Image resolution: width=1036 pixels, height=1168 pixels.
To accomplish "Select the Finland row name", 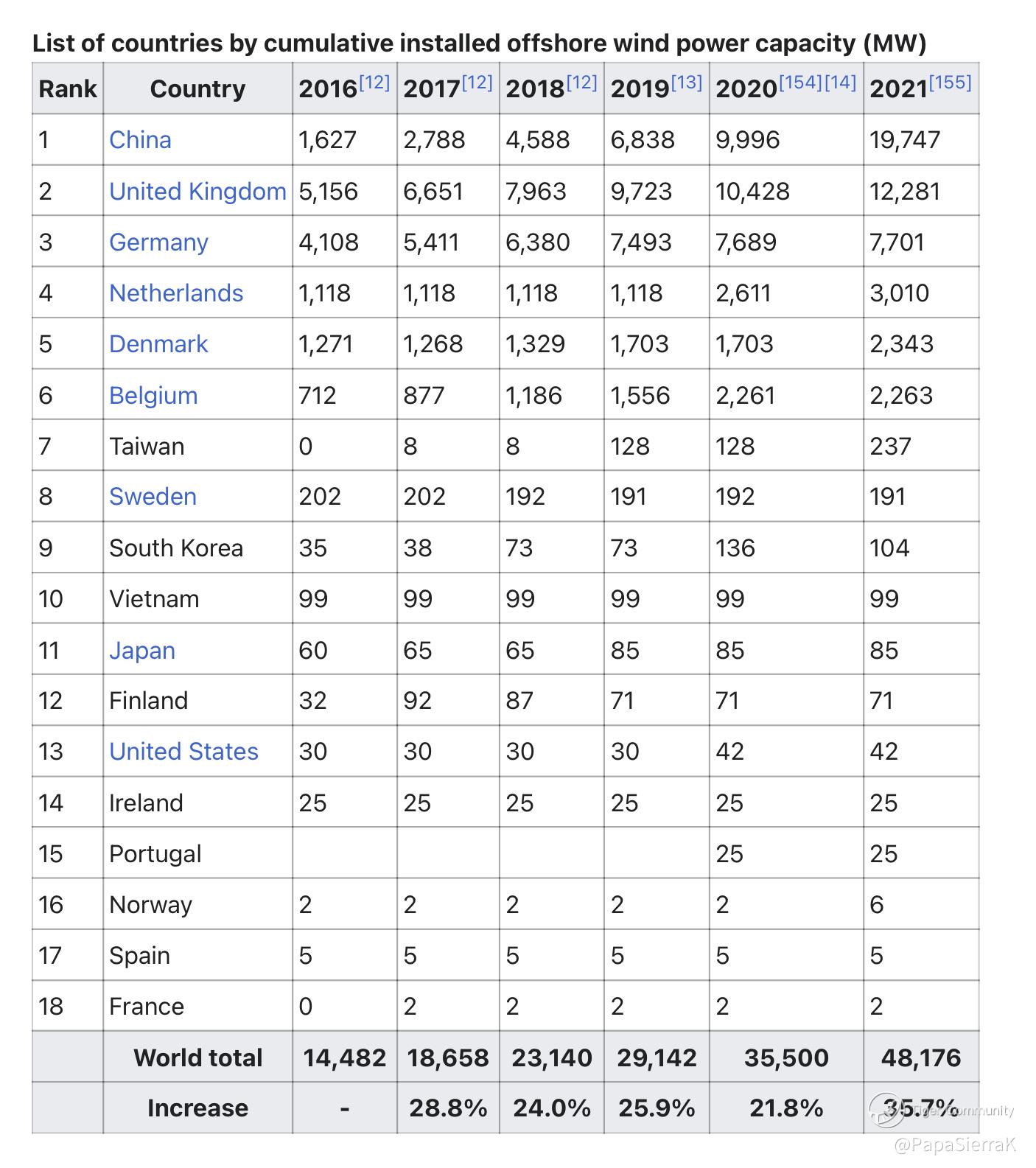I will [148, 701].
